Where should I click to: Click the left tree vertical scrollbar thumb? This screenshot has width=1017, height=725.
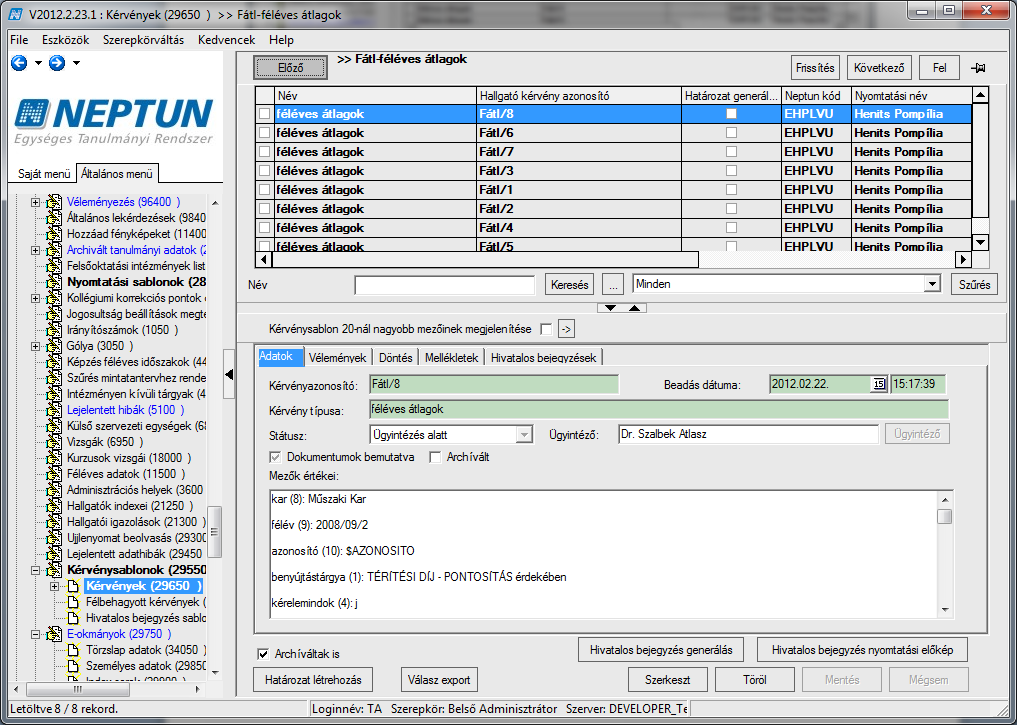(214, 532)
